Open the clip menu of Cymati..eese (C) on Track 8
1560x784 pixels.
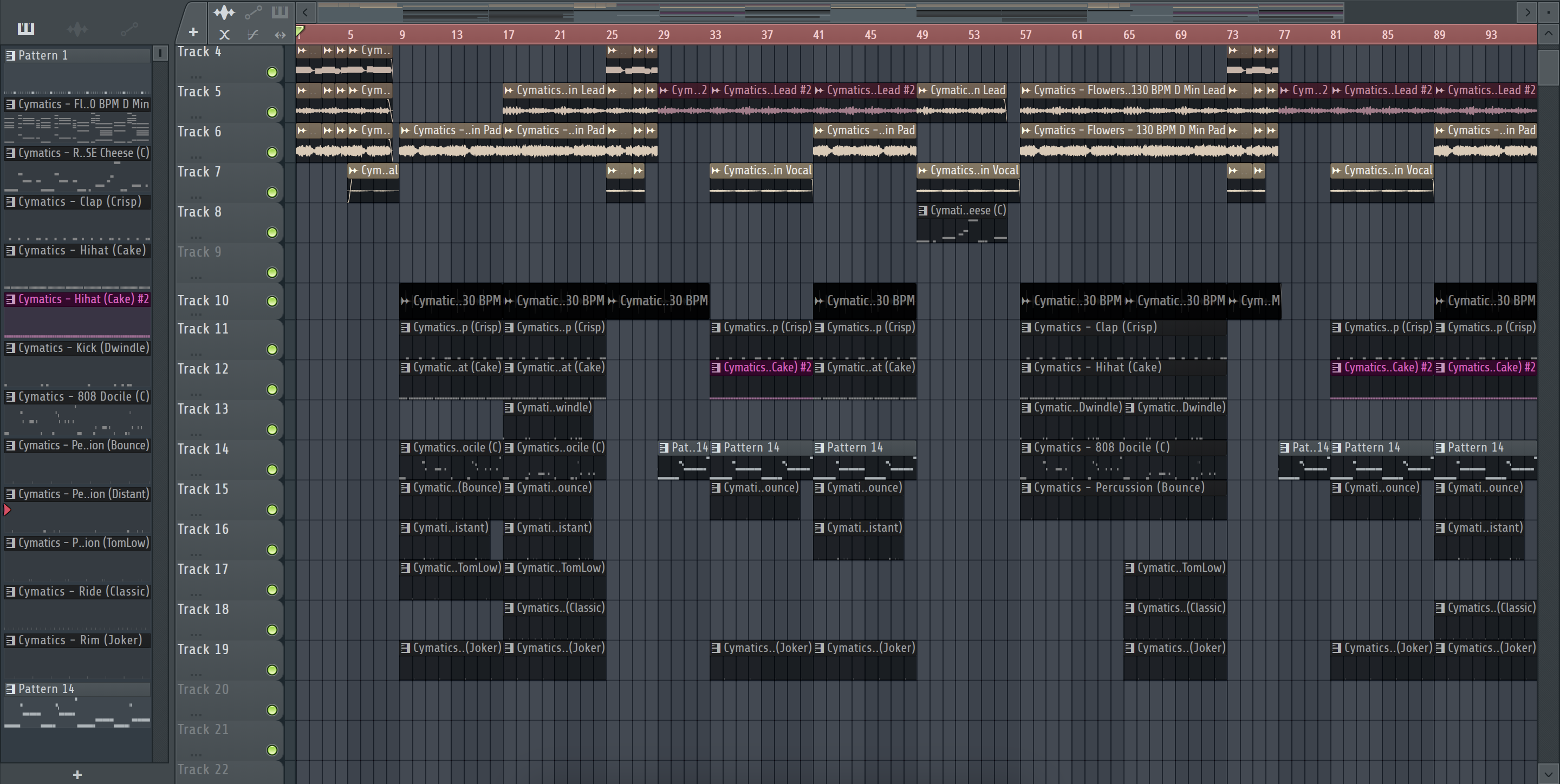click(x=922, y=211)
